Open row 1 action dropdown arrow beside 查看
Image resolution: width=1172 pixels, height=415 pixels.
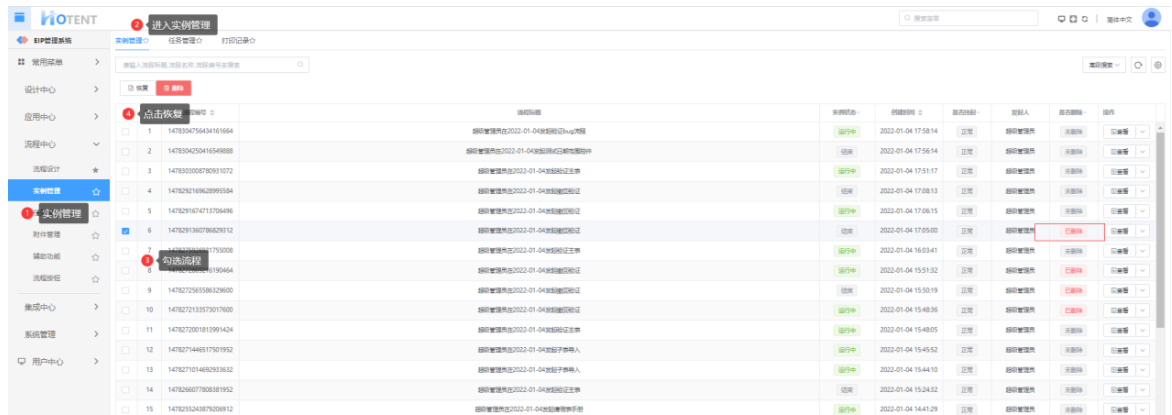(x=1141, y=131)
